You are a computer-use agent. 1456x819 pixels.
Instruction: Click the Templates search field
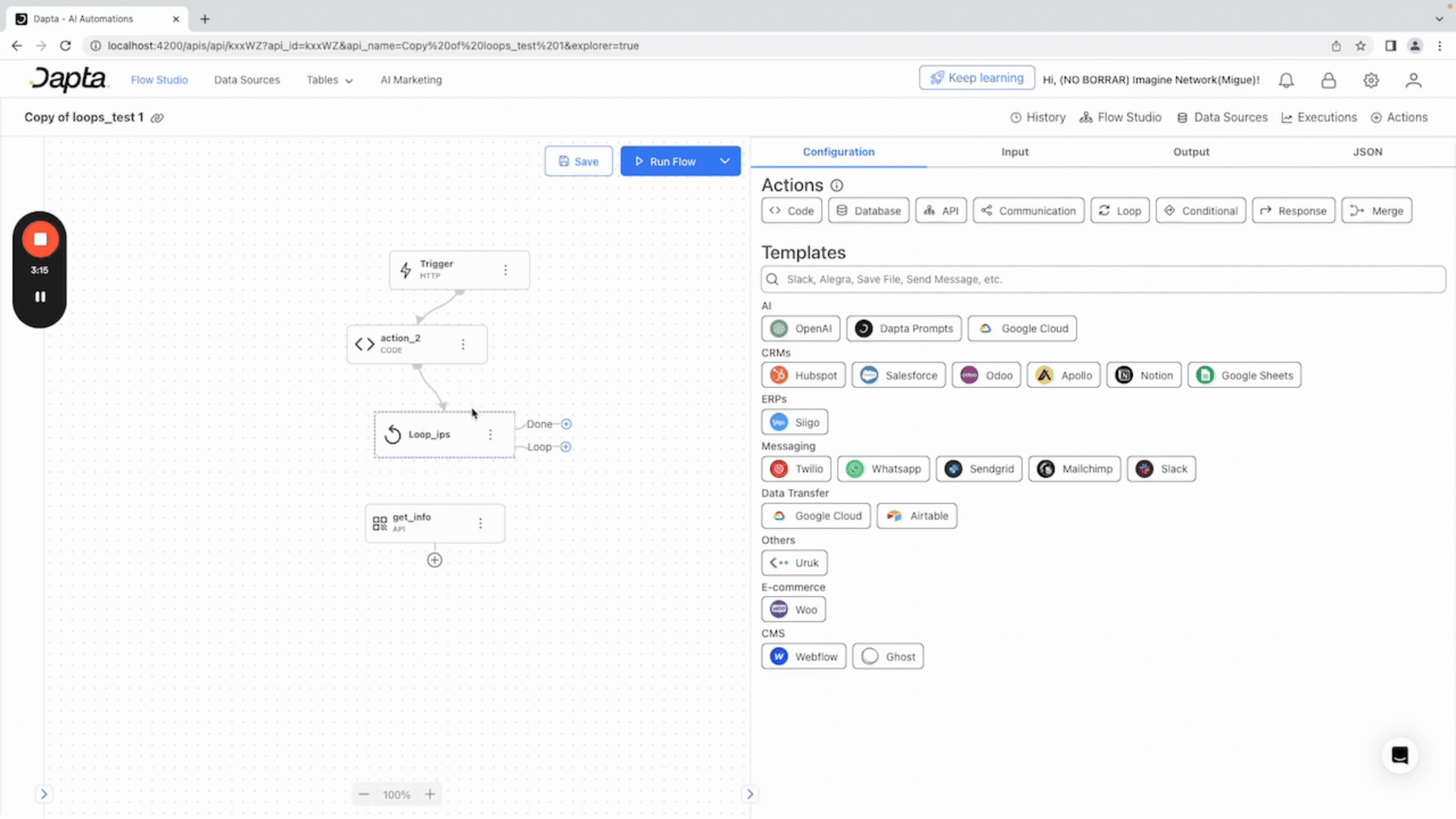(x=1103, y=279)
